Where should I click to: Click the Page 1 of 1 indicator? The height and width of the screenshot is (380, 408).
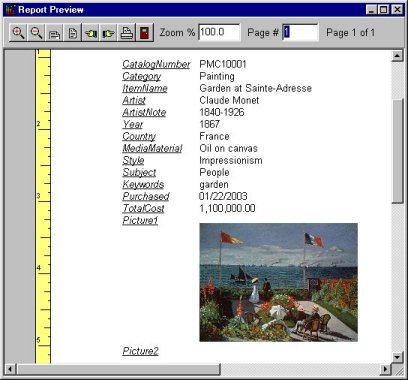click(x=350, y=33)
